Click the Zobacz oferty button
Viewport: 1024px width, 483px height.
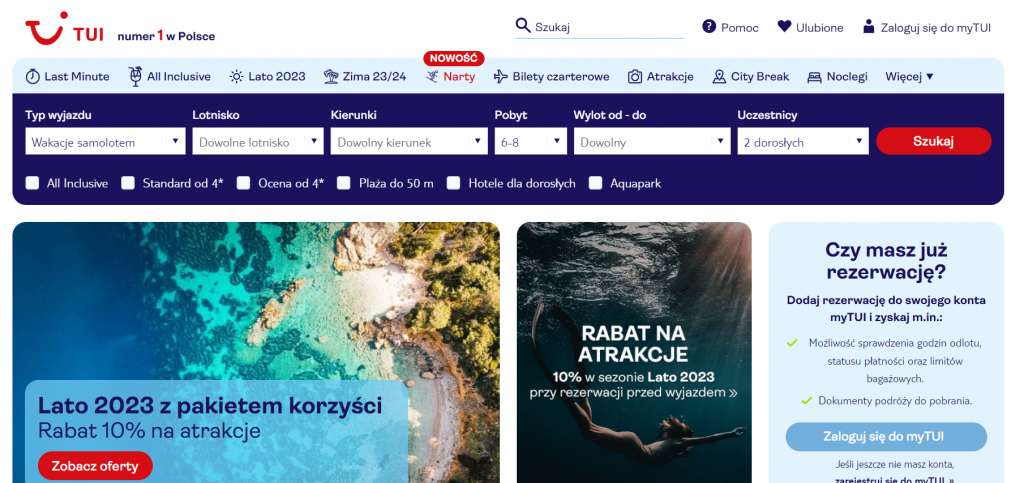pos(95,466)
